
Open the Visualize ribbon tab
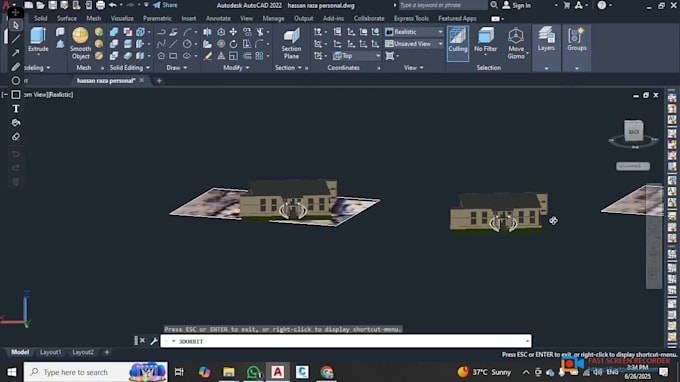point(122,19)
